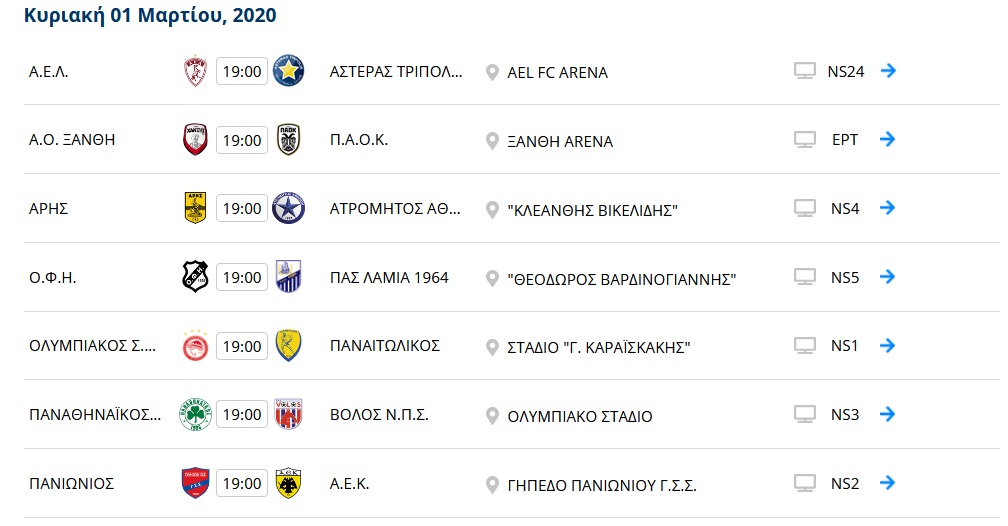Screen dimensions: 1008x526
Task: Click the AEL team crest logo
Action: [194, 71]
